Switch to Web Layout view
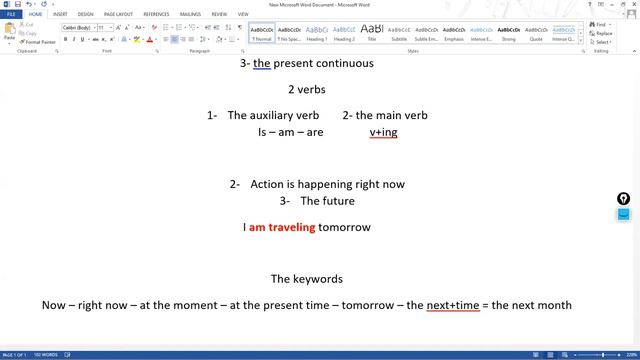The height and width of the screenshot is (360, 640). (564, 355)
